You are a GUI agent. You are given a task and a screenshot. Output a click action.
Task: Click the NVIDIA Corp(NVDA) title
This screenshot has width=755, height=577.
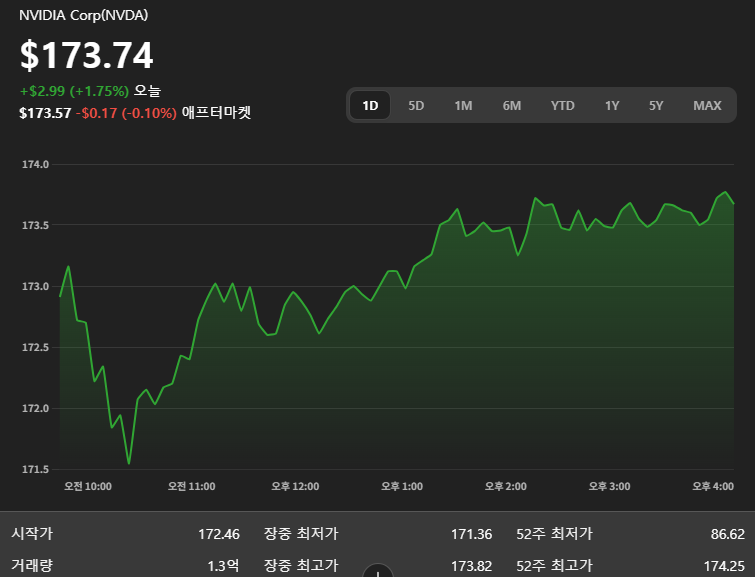[83, 15]
